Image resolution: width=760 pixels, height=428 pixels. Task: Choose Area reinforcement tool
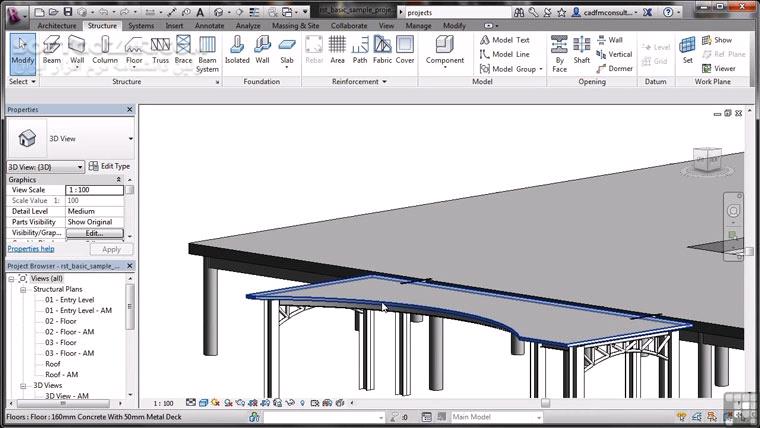[337, 50]
